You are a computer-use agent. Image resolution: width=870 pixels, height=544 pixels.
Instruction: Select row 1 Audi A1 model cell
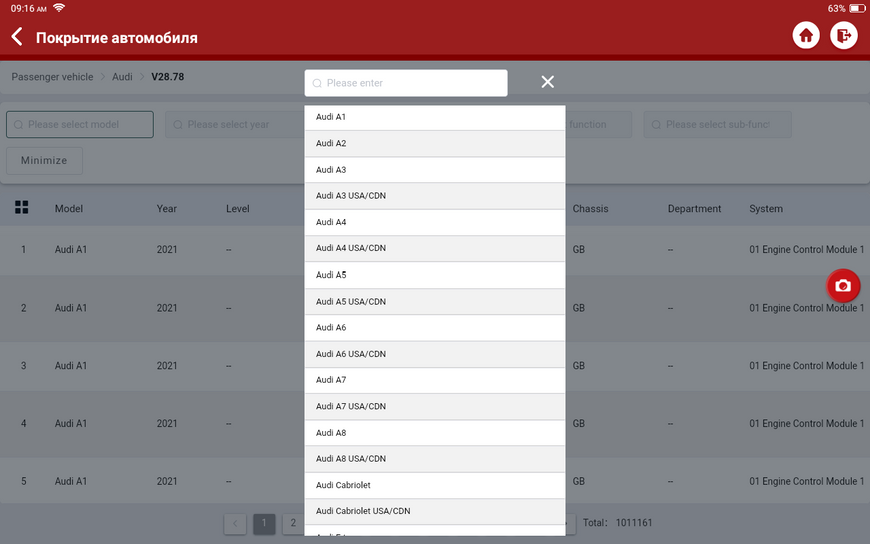click(70, 250)
